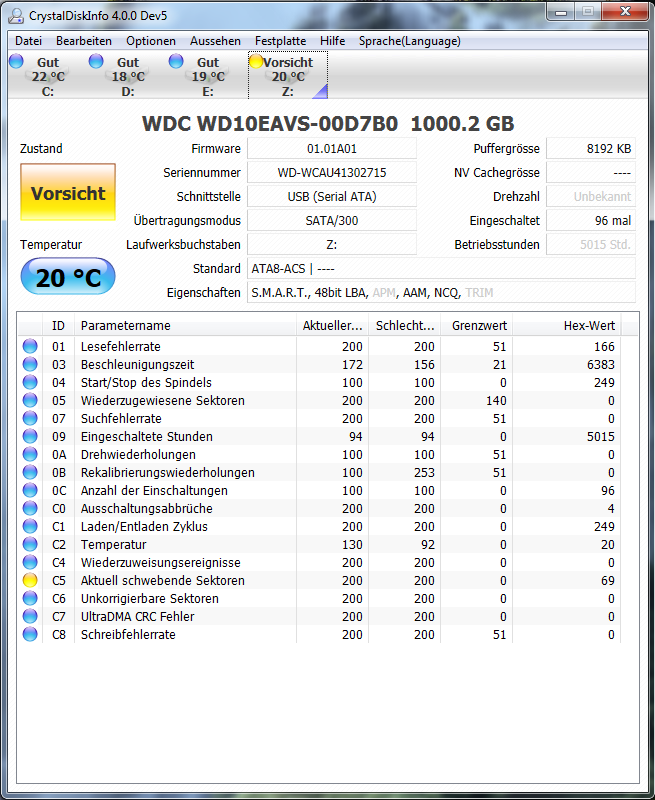Image resolution: width=655 pixels, height=800 pixels.
Task: Click status icon for Unkorrigierbare Sektoren
Action: click(x=30, y=598)
